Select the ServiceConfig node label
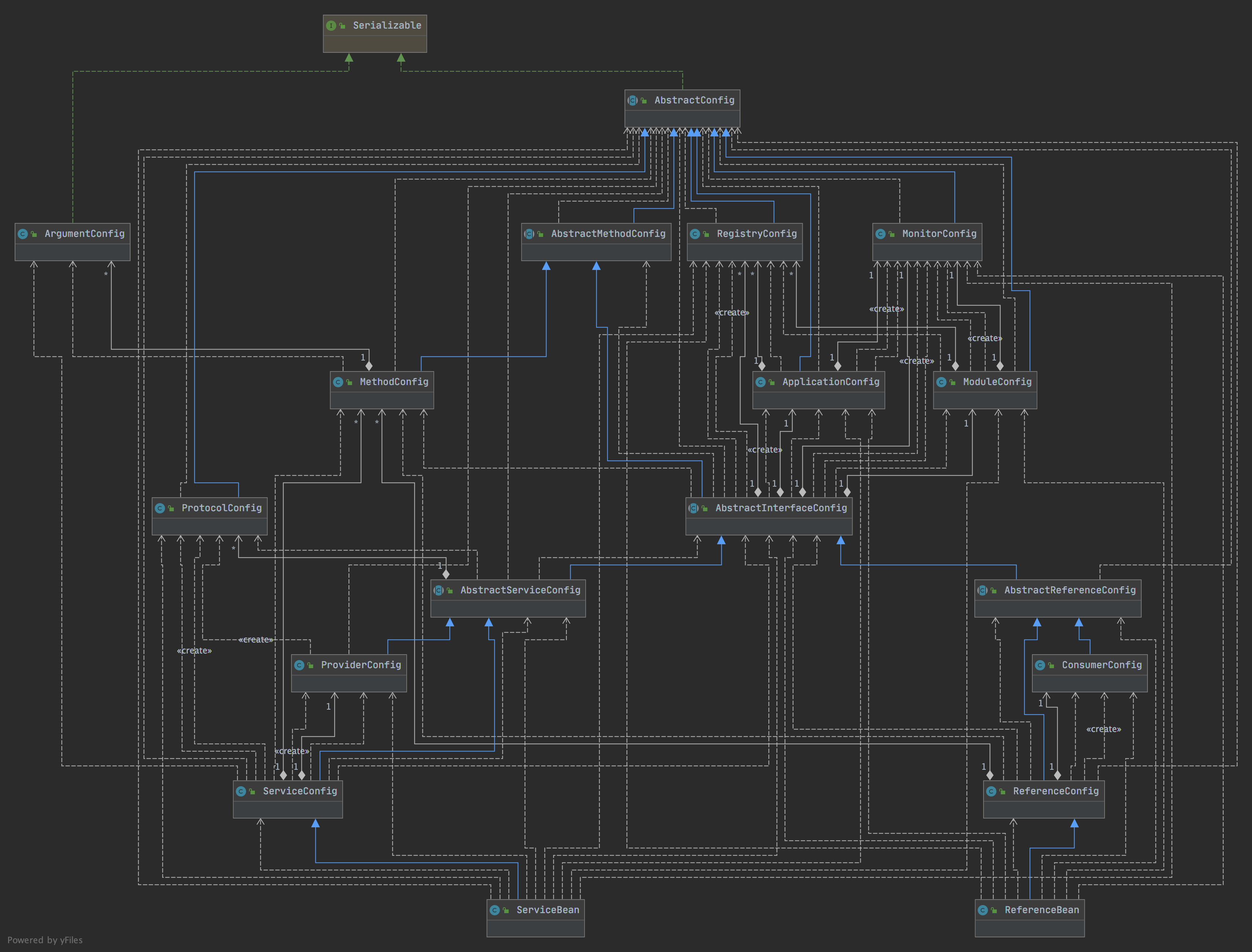The image size is (1252, 952). (x=300, y=791)
